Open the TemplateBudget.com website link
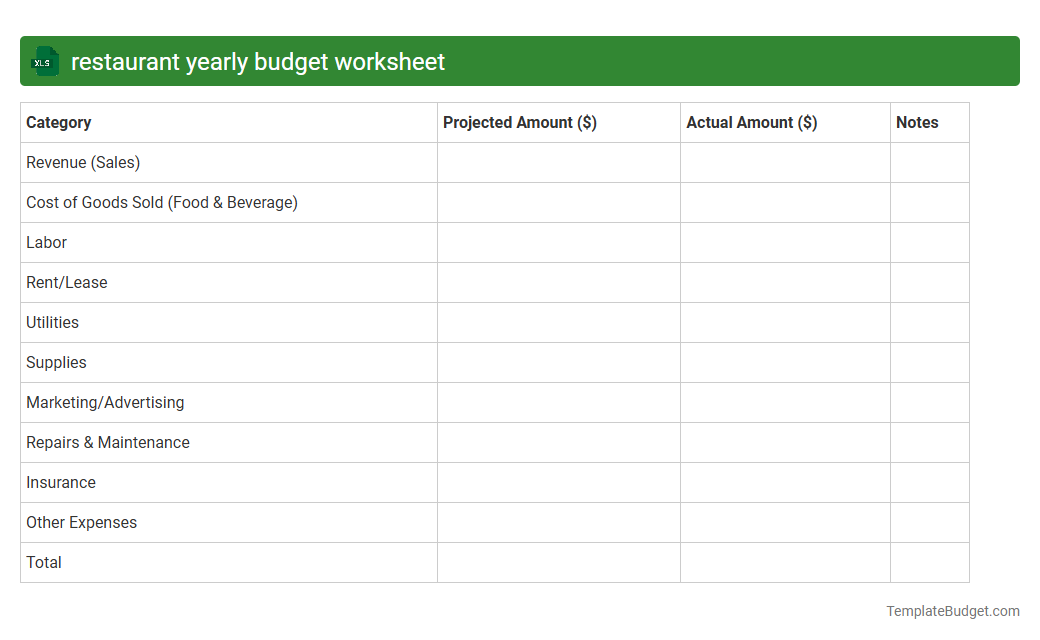This screenshot has height=640, width=1040. pos(952,609)
